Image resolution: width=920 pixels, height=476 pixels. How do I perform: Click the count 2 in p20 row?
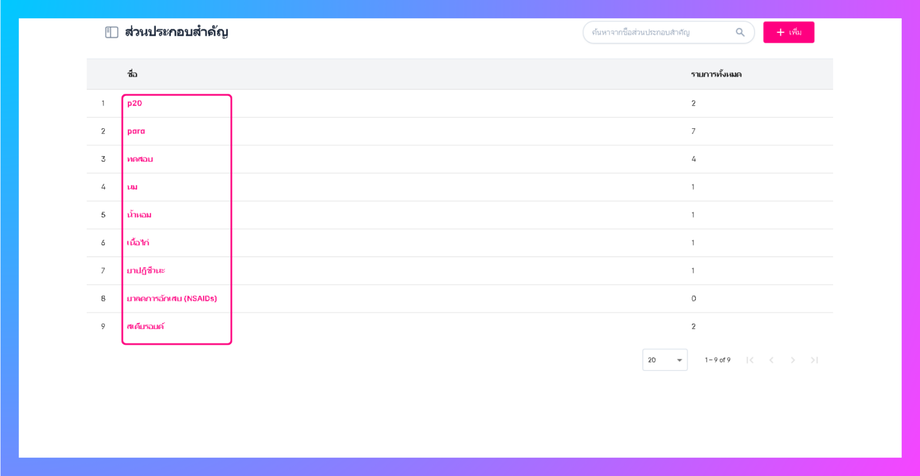coord(694,103)
